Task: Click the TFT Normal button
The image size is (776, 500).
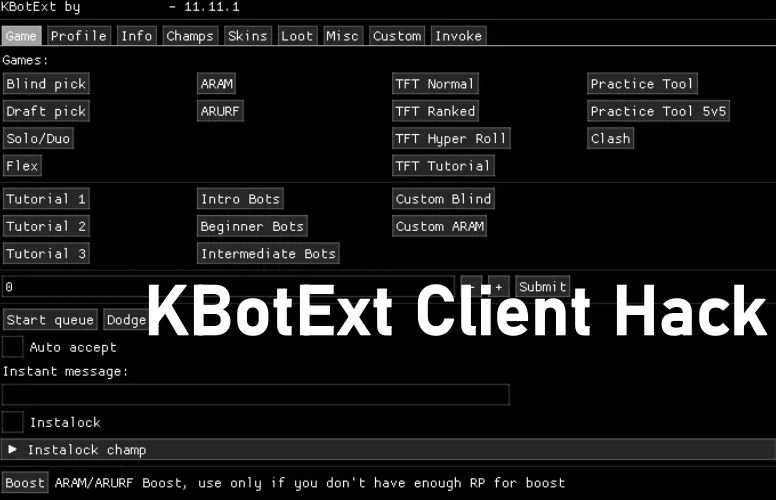Action: [x=435, y=84]
